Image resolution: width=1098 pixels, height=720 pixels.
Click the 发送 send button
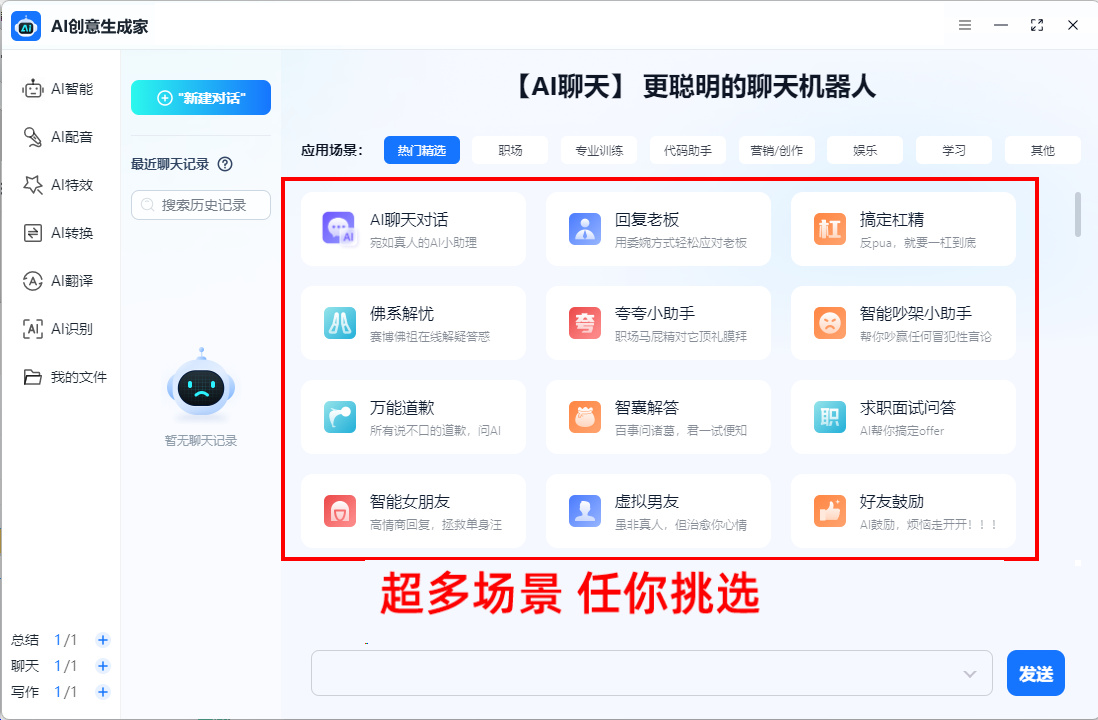coord(1036,673)
